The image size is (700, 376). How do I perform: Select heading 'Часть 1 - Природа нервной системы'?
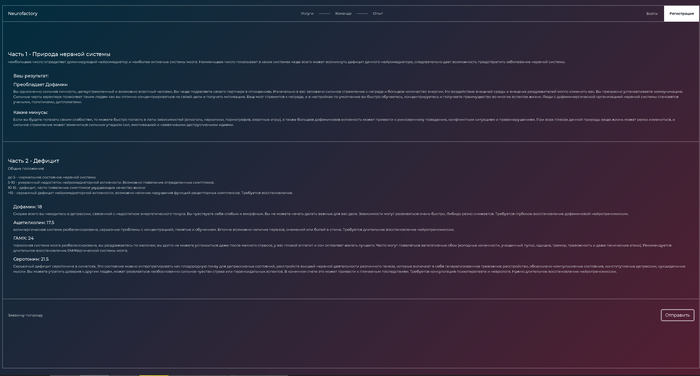(59, 54)
